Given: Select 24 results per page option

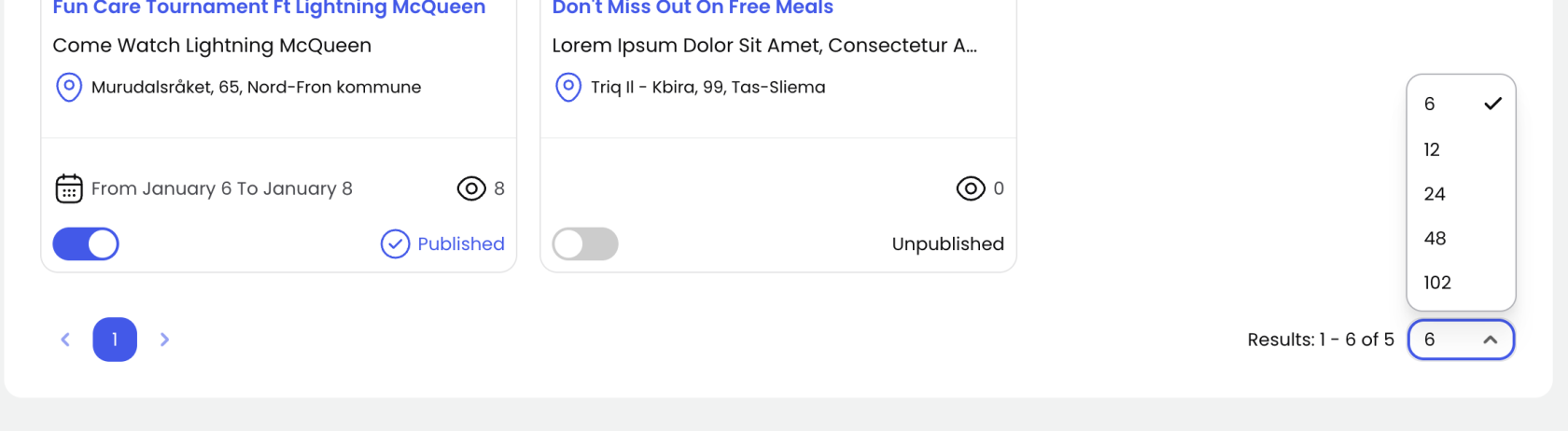Looking at the screenshot, I should [x=1435, y=194].
